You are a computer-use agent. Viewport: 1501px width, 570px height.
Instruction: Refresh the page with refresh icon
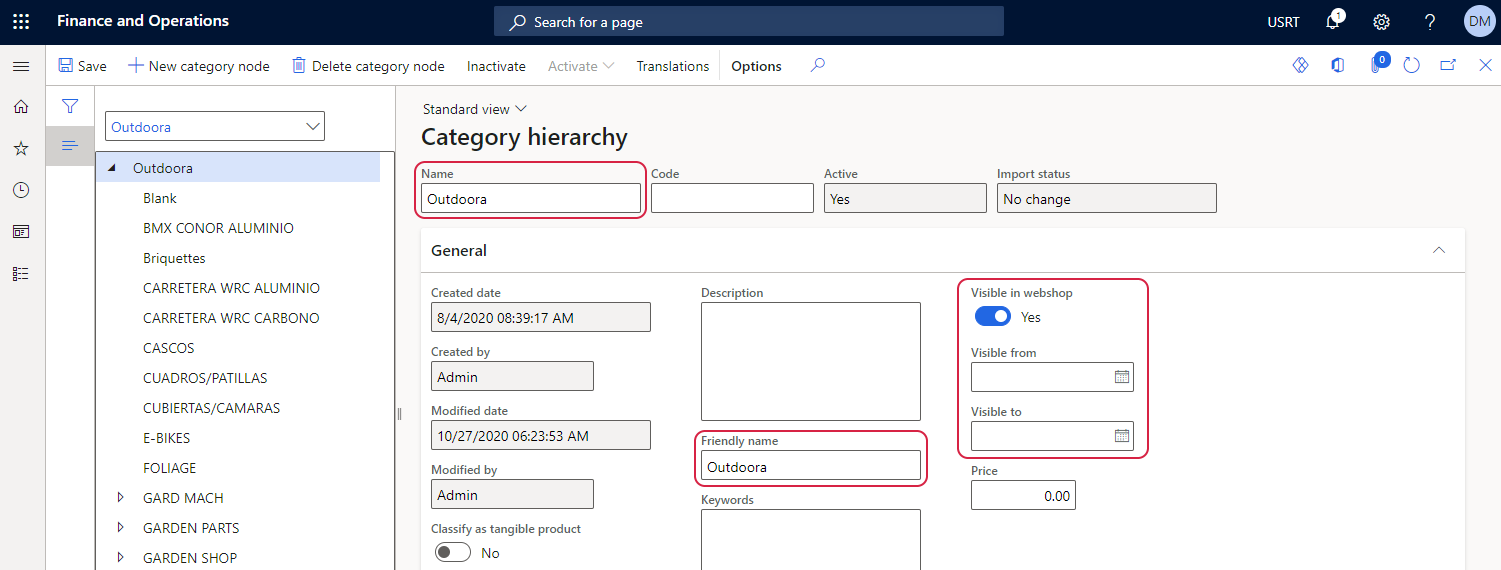[1411, 66]
